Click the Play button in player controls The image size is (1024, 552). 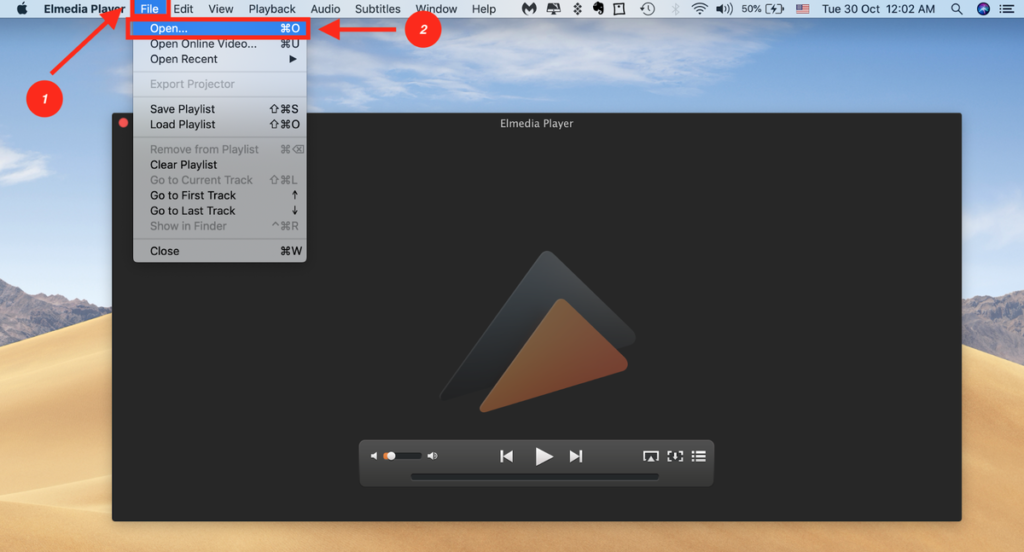543,456
